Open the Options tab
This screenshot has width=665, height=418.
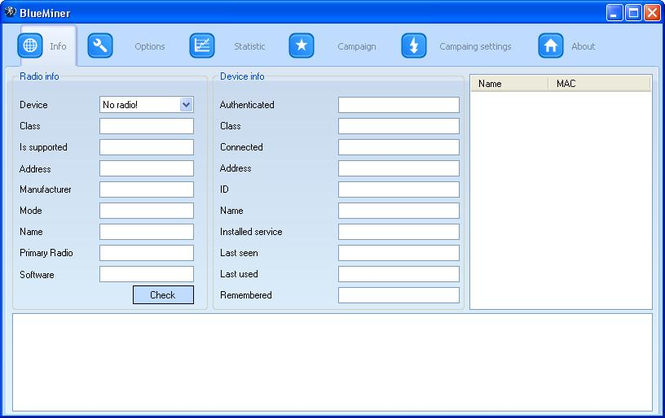[150, 47]
